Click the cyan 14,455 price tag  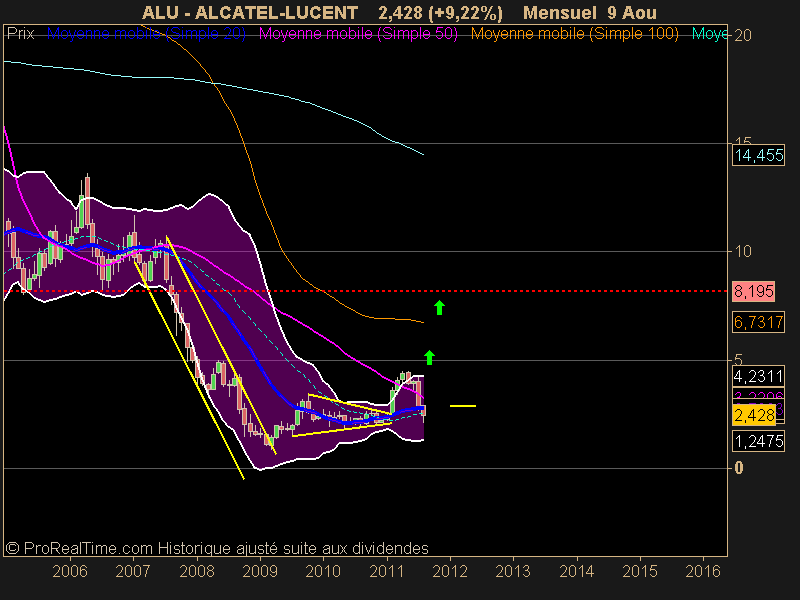pyautogui.click(x=759, y=155)
